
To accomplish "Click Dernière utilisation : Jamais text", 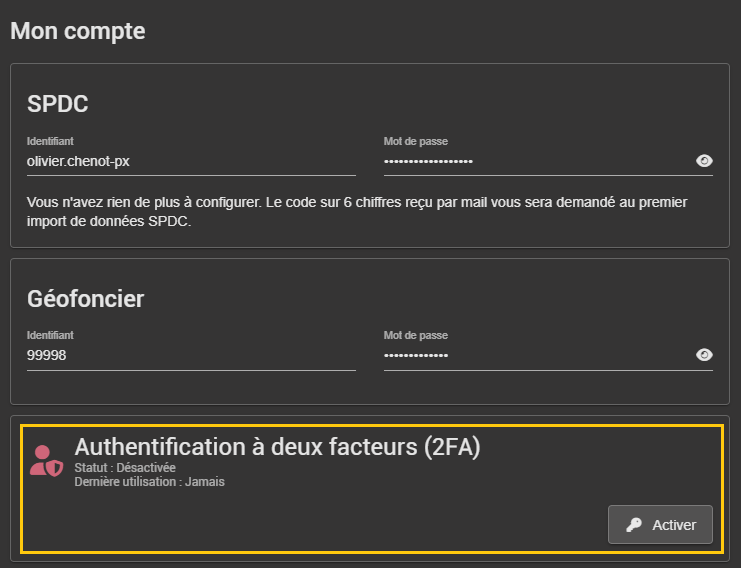I will 149,482.
